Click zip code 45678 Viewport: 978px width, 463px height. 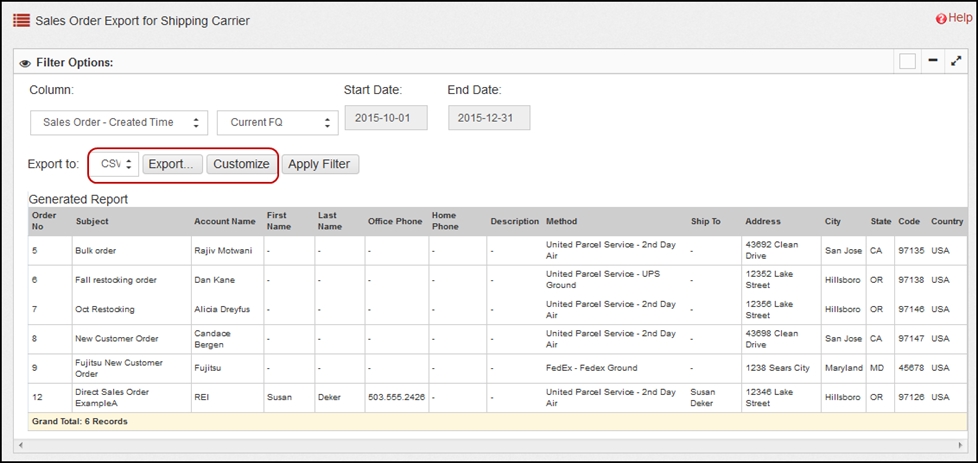point(911,368)
